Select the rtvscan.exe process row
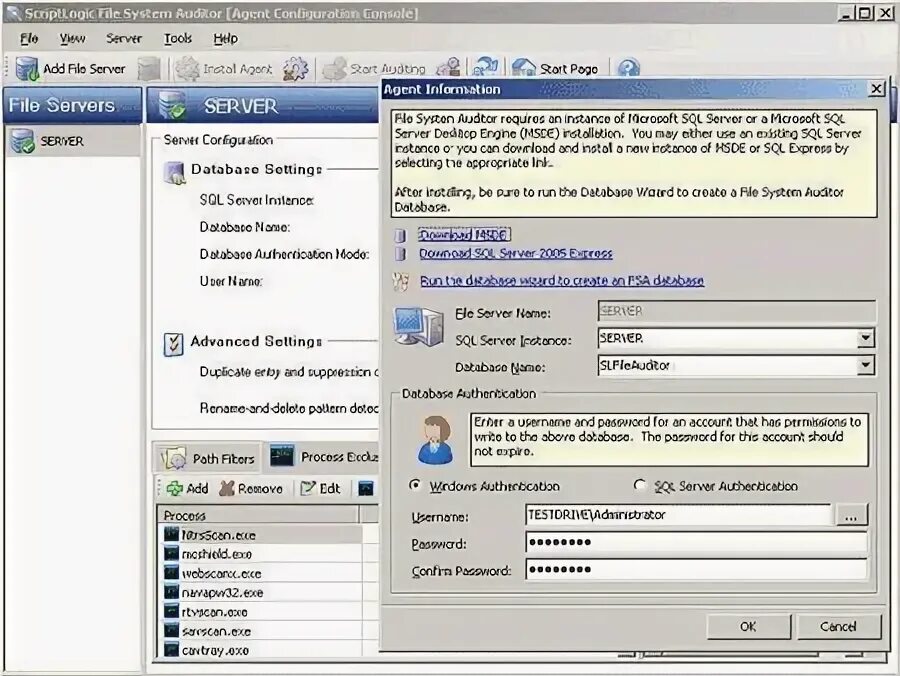This screenshot has height=676, width=900. pos(261,612)
